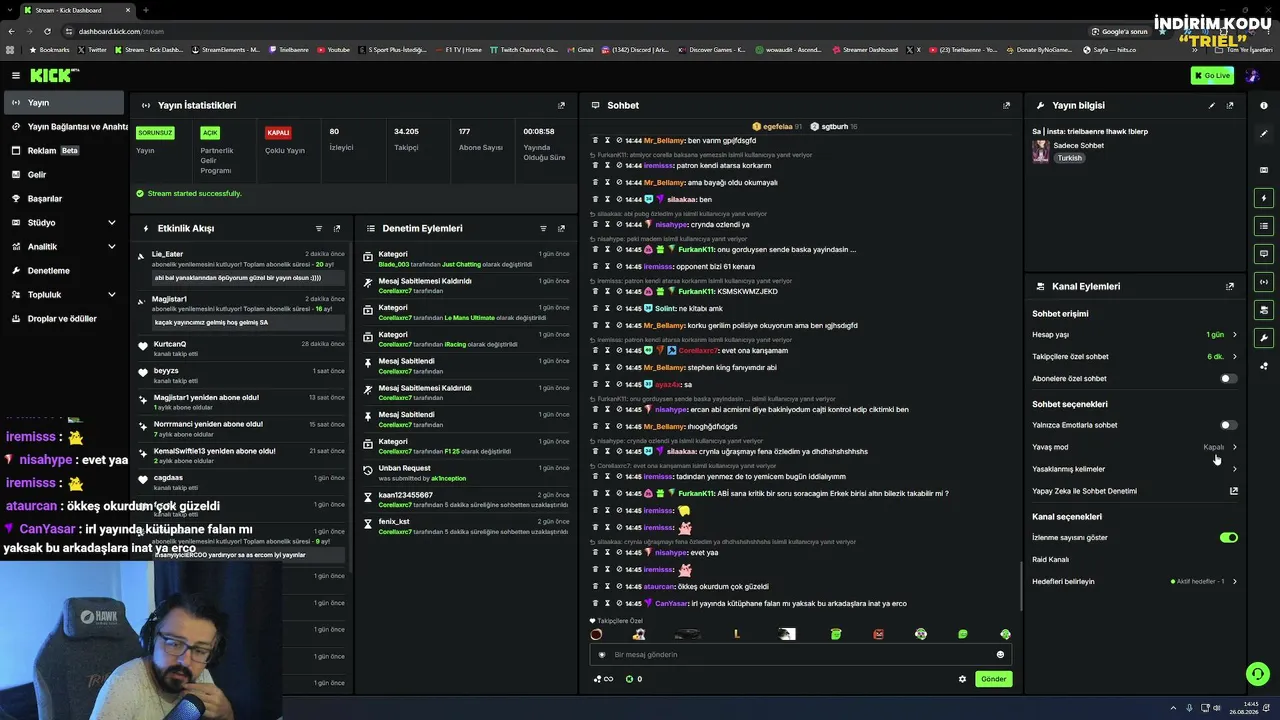Click the Gönder send button
Image resolution: width=1280 pixels, height=720 pixels.
pyautogui.click(x=993, y=679)
